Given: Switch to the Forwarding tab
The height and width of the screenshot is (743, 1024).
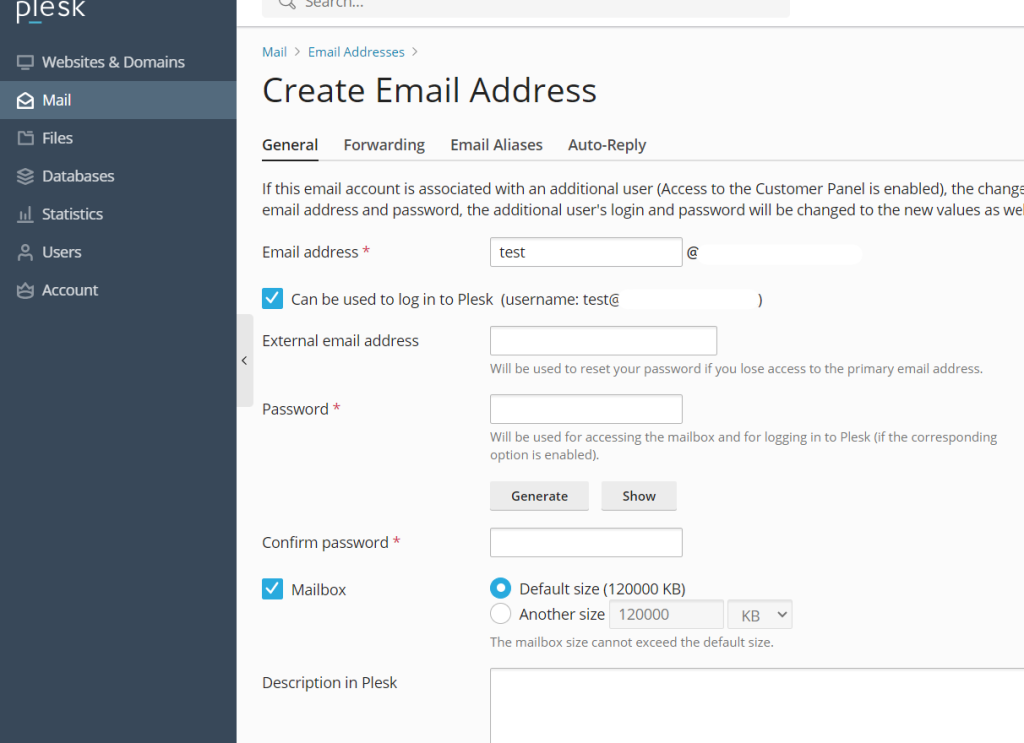Looking at the screenshot, I should tap(384, 145).
